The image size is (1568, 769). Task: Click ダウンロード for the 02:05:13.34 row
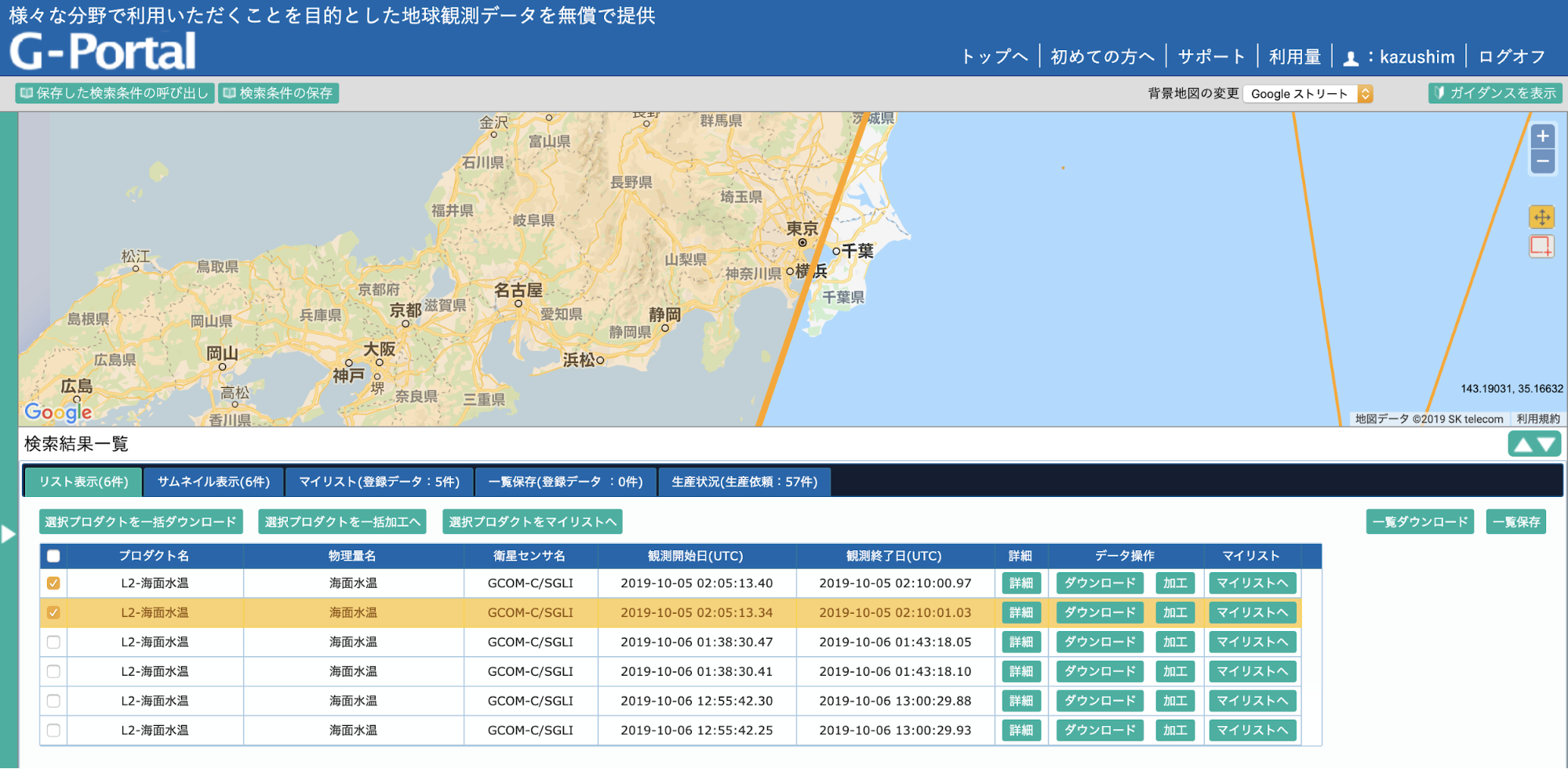(1100, 612)
